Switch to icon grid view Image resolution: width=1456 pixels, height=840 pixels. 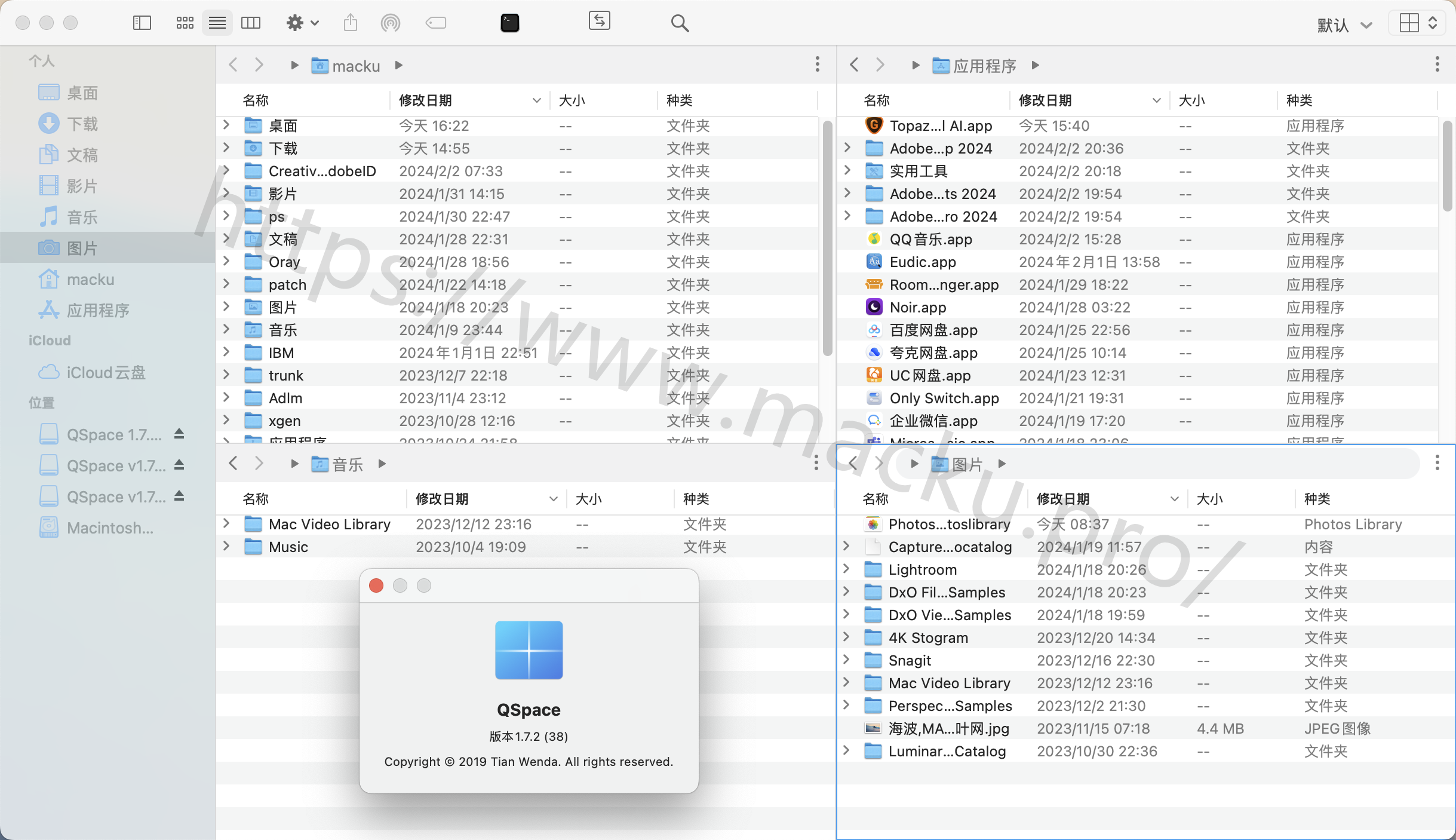pyautogui.click(x=185, y=23)
